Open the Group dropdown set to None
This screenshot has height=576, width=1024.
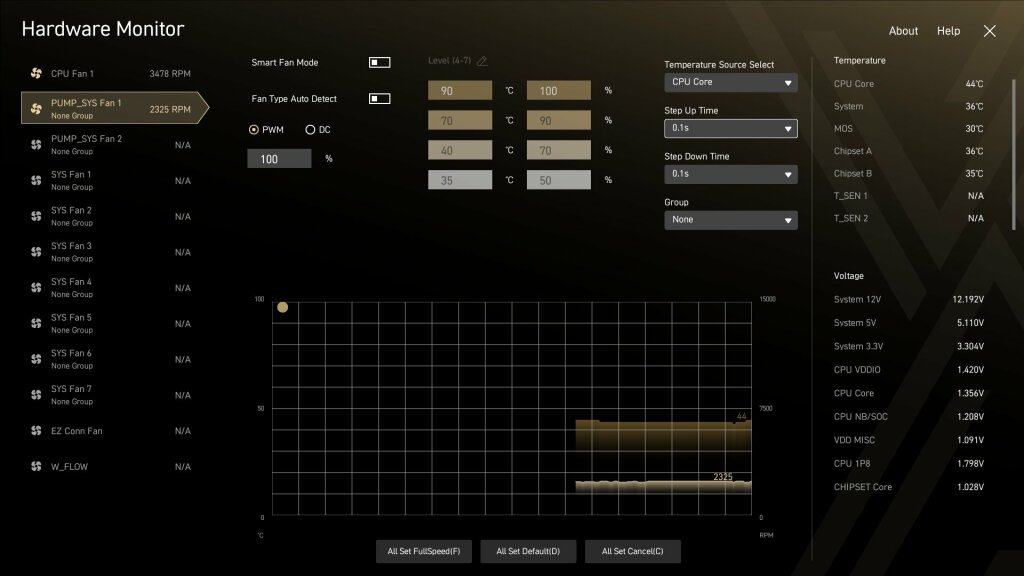pyautogui.click(x=730, y=219)
